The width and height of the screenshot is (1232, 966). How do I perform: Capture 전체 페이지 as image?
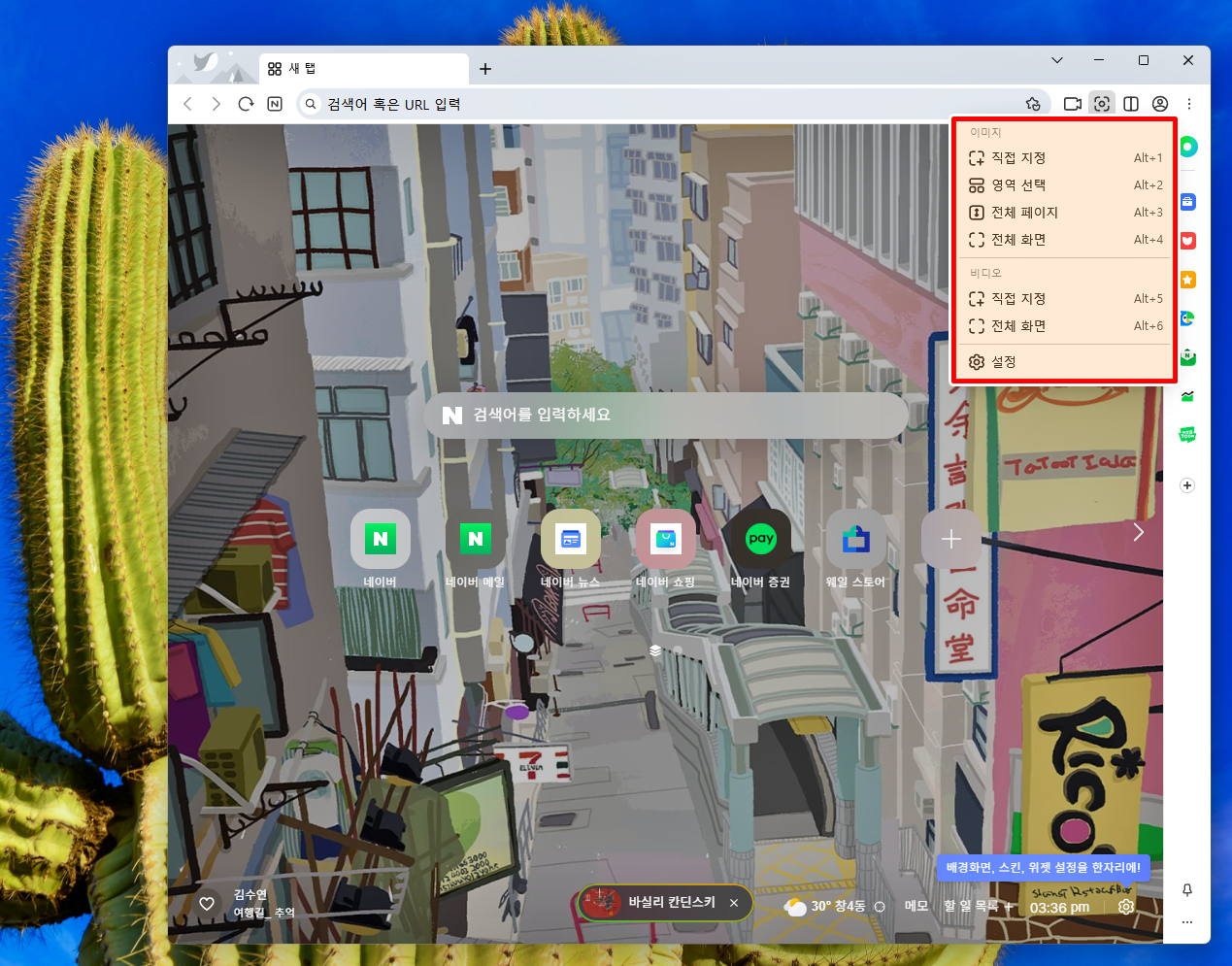[x=1065, y=213]
